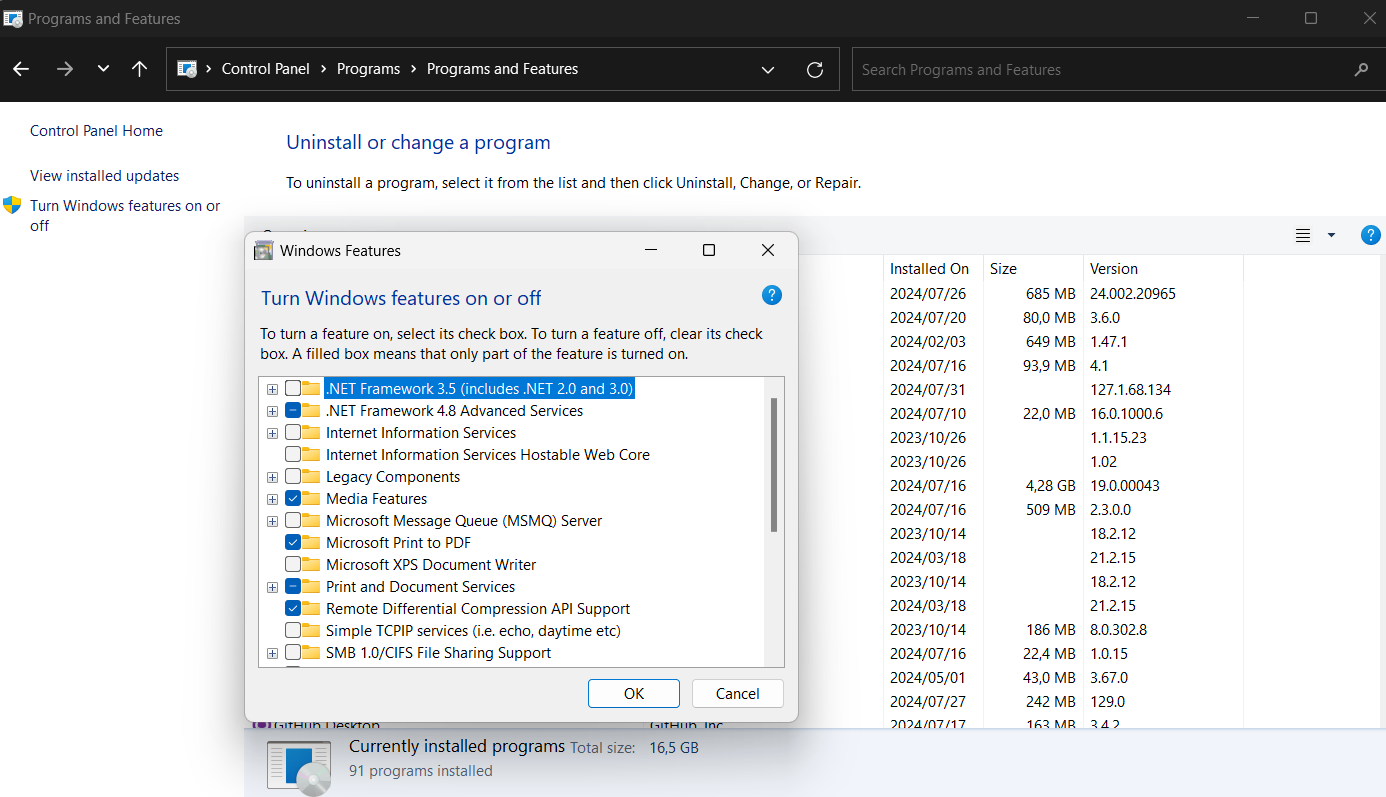
Task: Expand Legacy Components node
Action: tap(272, 477)
